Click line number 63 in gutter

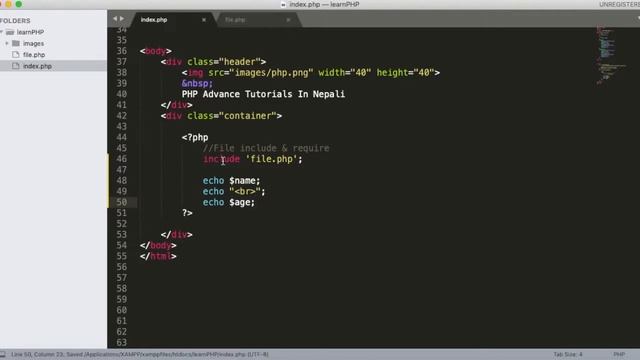click(x=122, y=343)
